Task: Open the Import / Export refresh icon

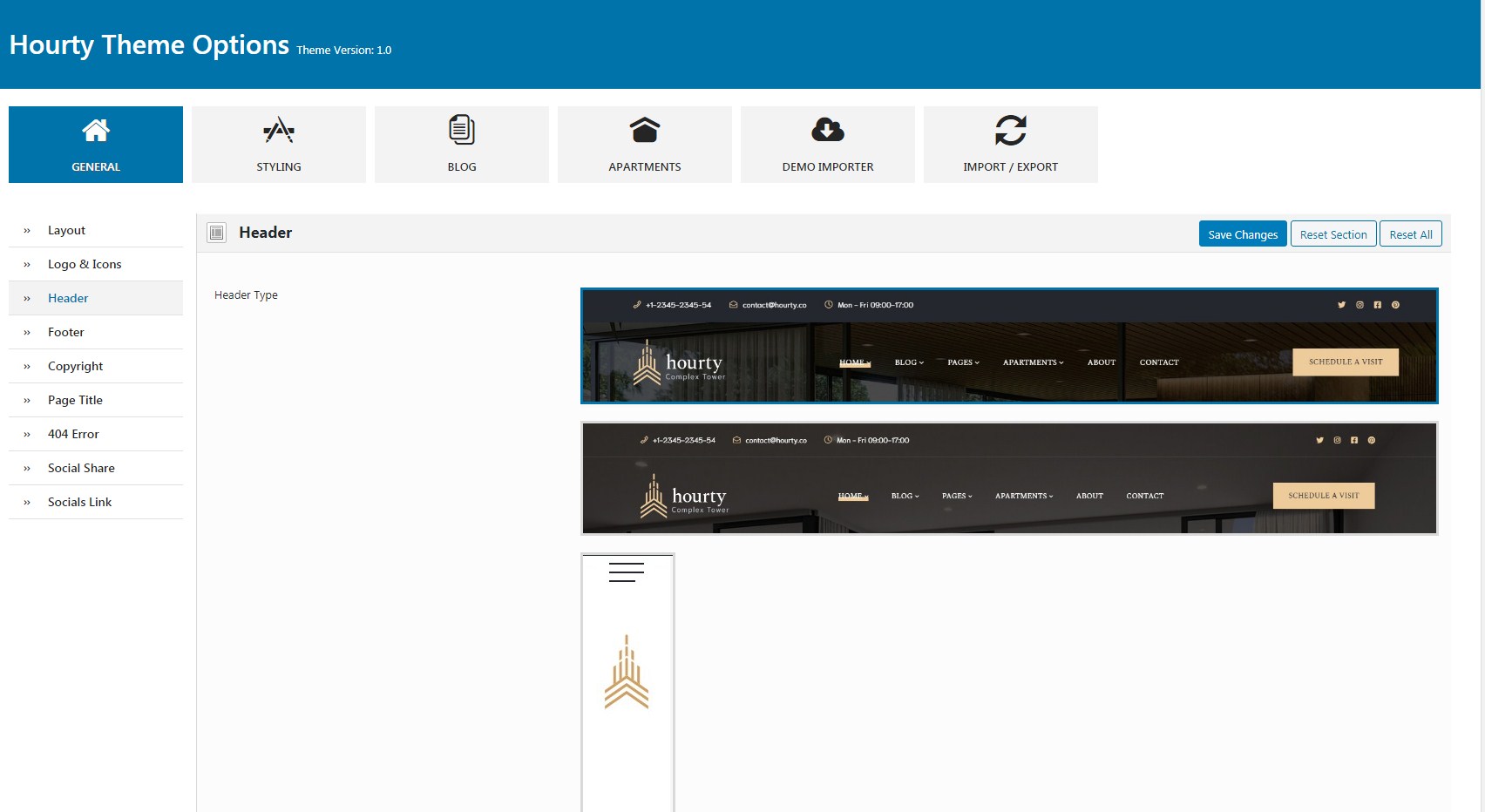Action: click(1011, 130)
